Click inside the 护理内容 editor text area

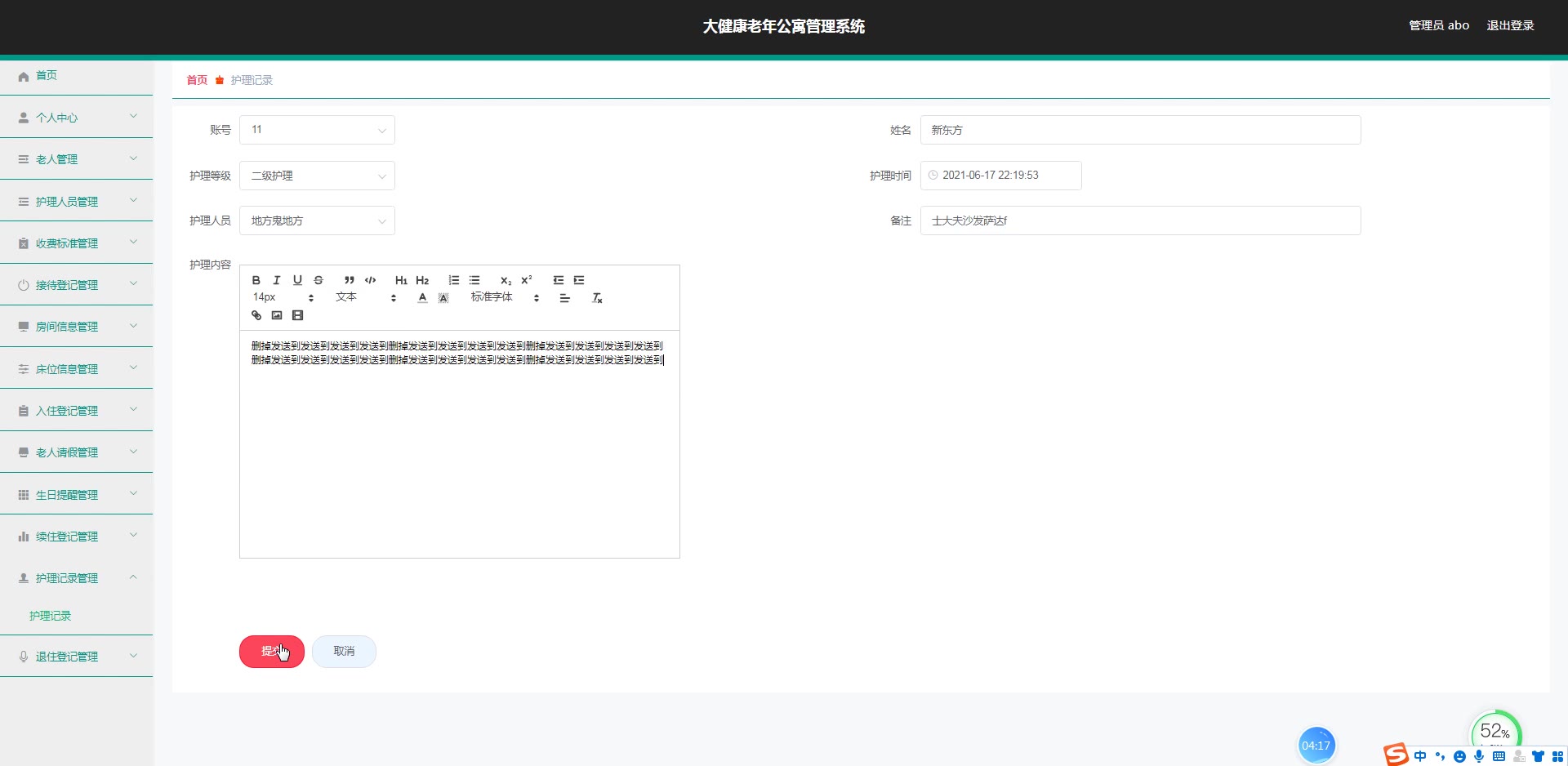click(459, 444)
